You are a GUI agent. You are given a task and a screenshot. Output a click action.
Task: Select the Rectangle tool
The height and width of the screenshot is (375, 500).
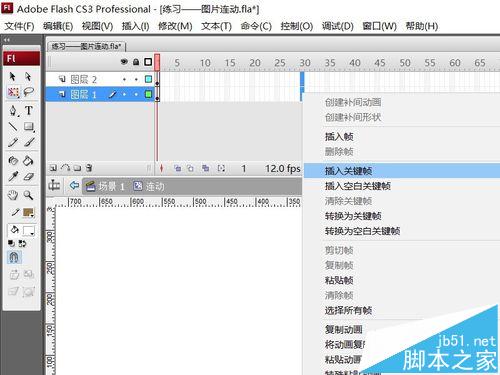29,126
